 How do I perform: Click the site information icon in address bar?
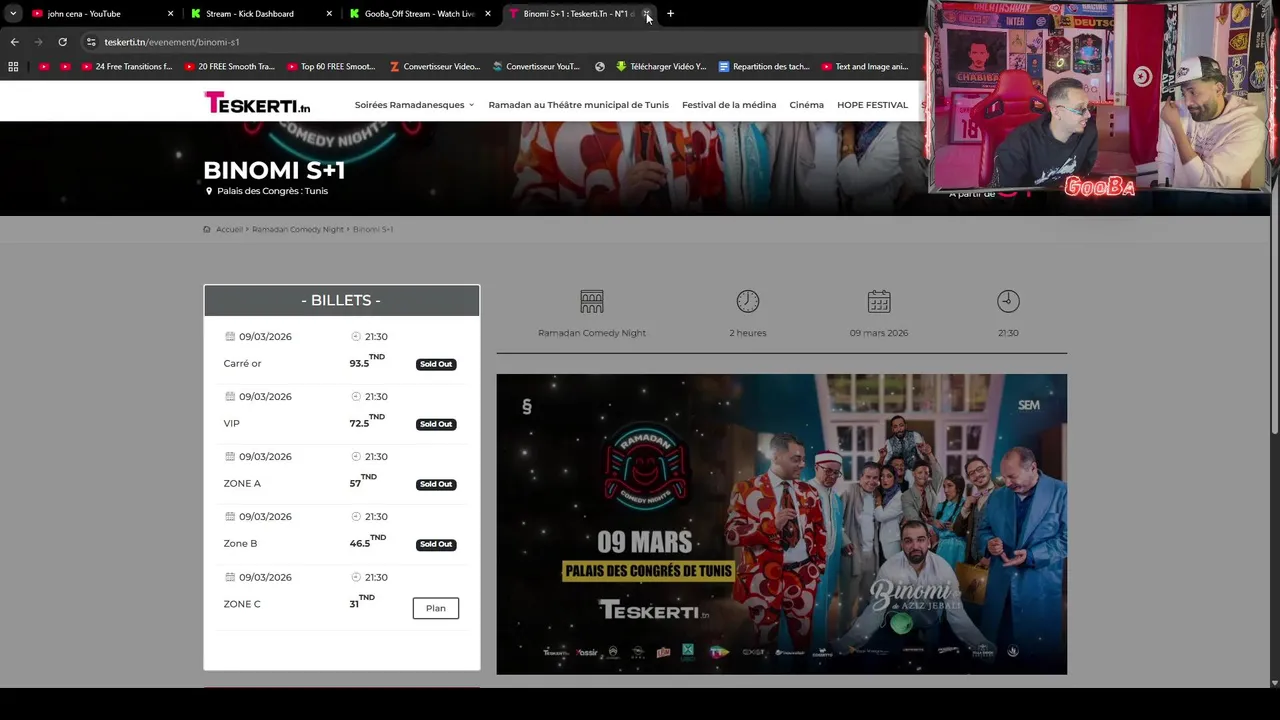(x=91, y=42)
